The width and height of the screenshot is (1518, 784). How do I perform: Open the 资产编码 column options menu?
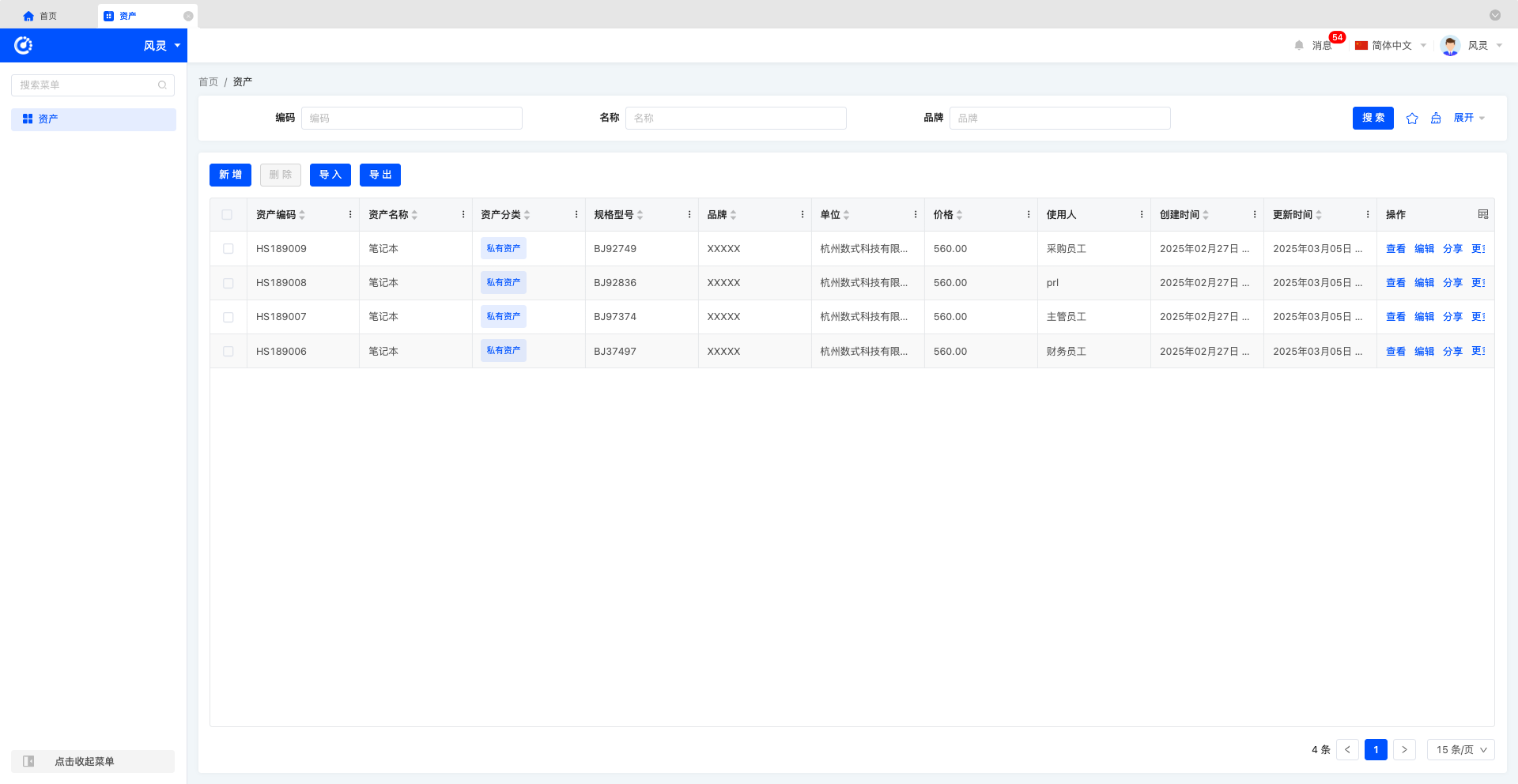click(x=350, y=214)
